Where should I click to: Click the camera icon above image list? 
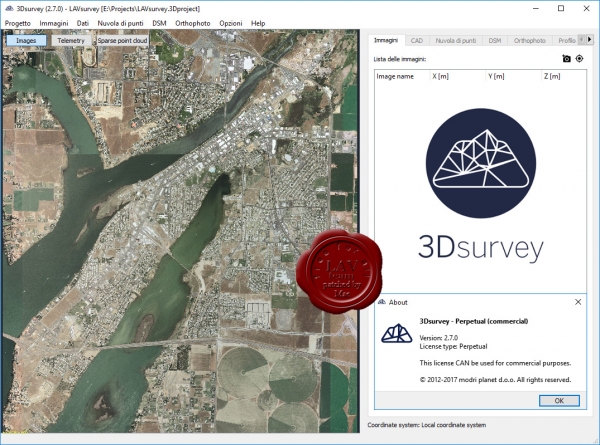566,59
